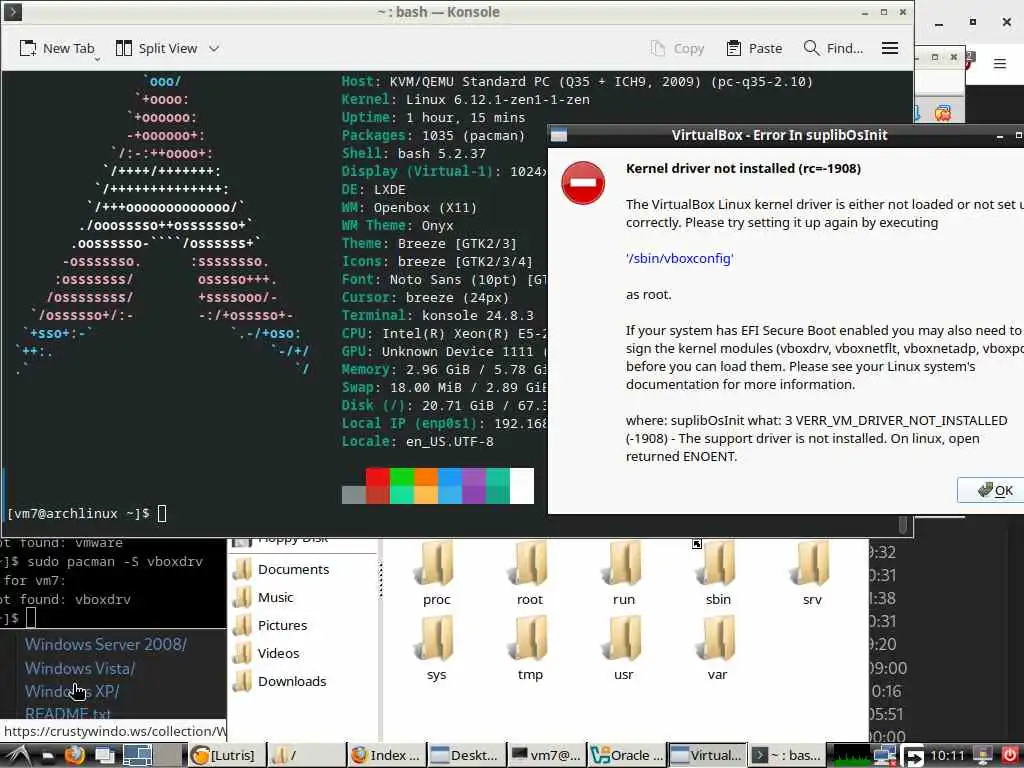Click Paste in the Konsole toolbar
Image resolution: width=1024 pixels, height=768 pixels.
(x=754, y=48)
